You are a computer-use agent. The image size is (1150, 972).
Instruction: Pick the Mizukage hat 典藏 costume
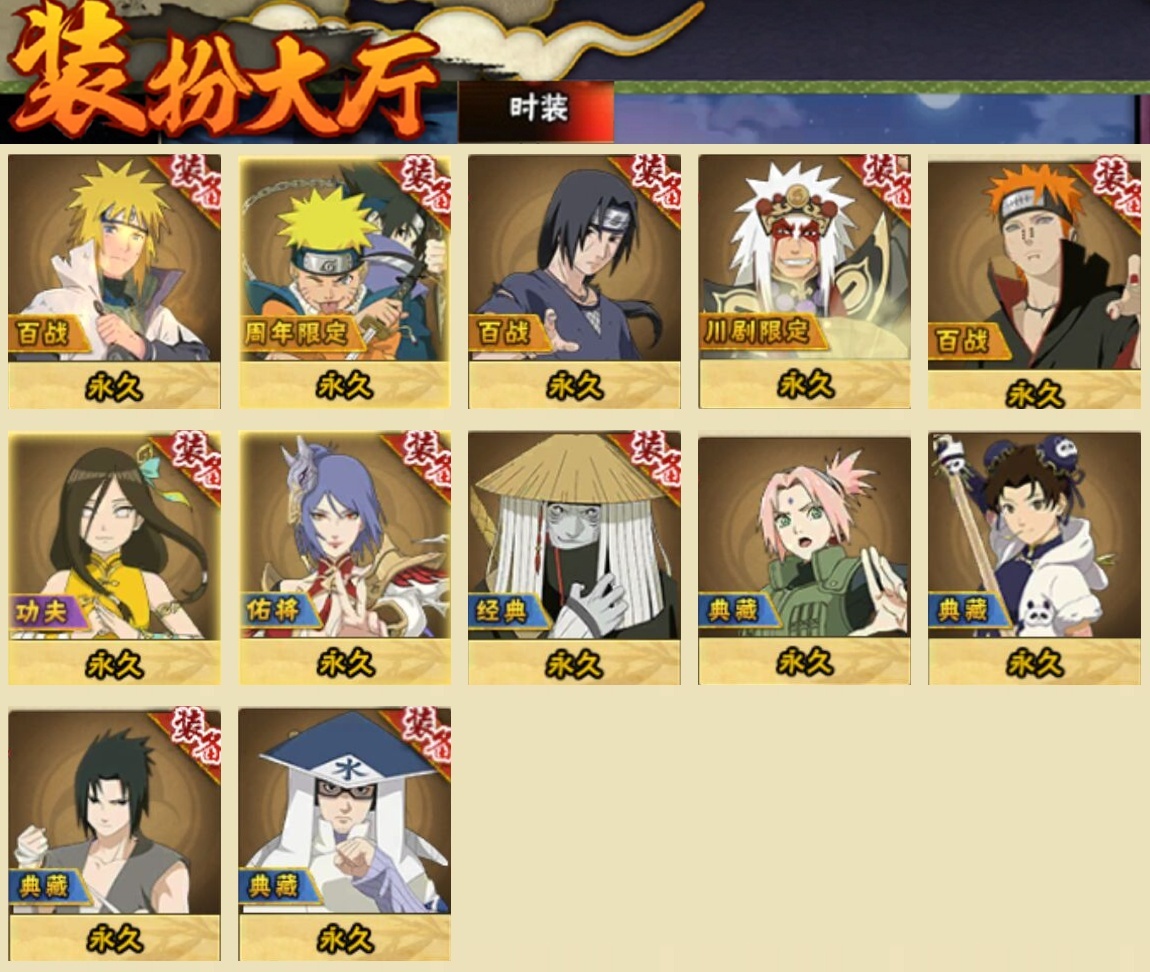coord(345,834)
